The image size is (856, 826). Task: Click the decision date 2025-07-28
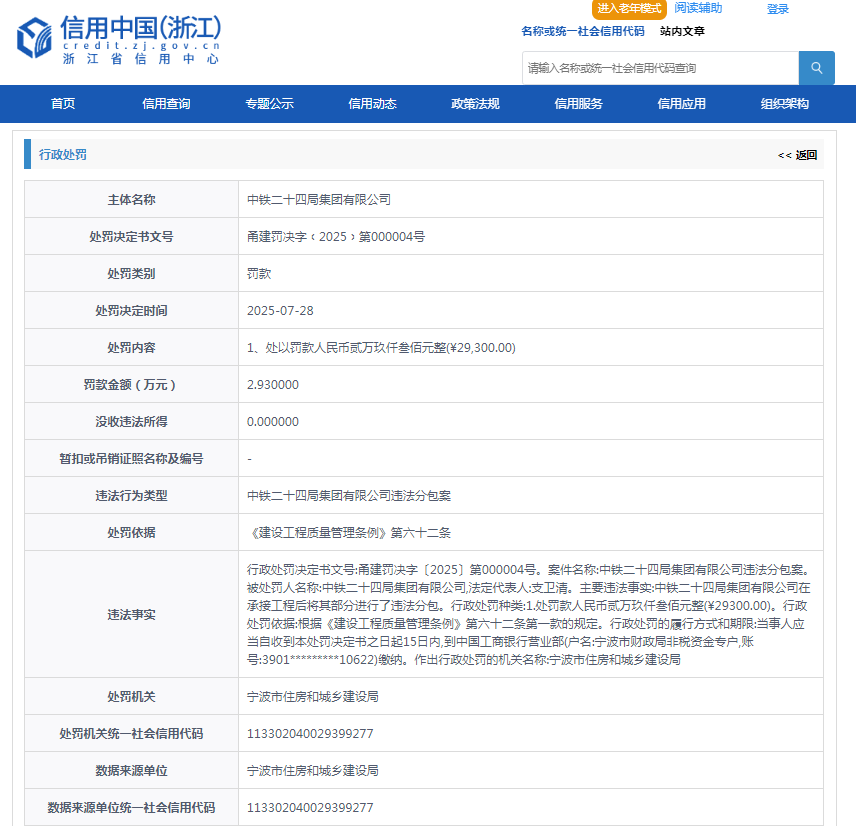[280, 311]
